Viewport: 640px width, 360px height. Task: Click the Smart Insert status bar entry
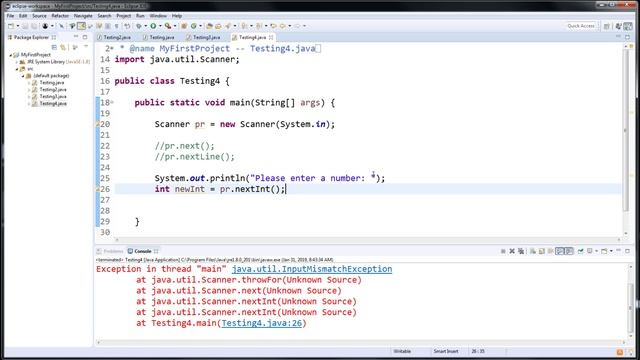point(446,351)
